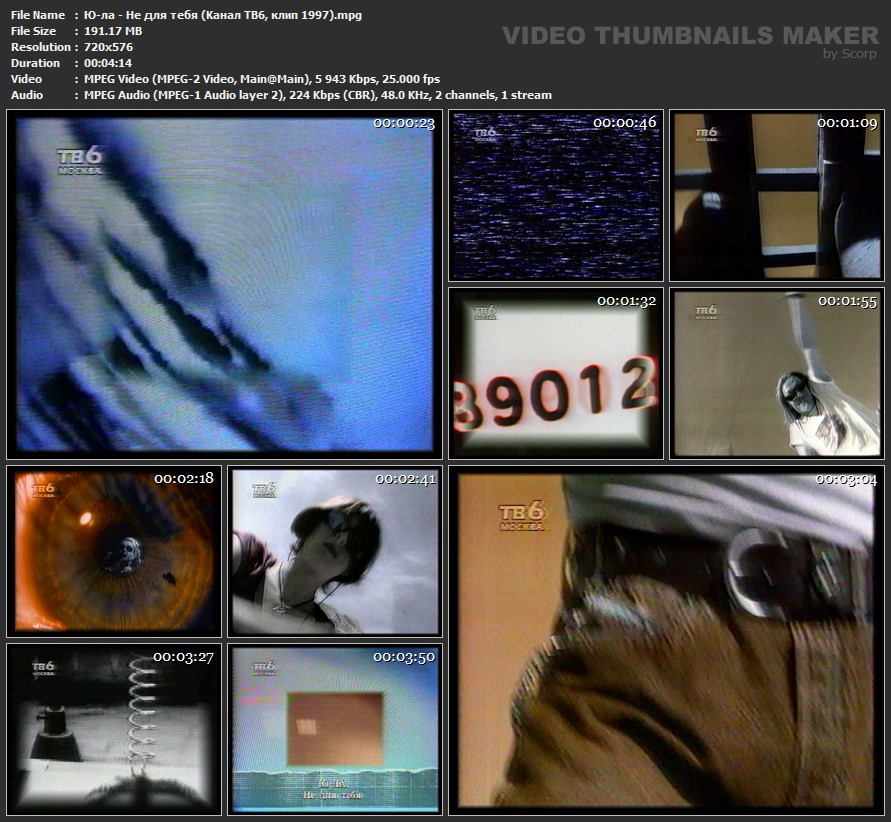Viewport: 891px width, 822px height.
Task: Click the Video Thumbnails Maker watermark title
Action: pyautogui.click(x=690, y=36)
